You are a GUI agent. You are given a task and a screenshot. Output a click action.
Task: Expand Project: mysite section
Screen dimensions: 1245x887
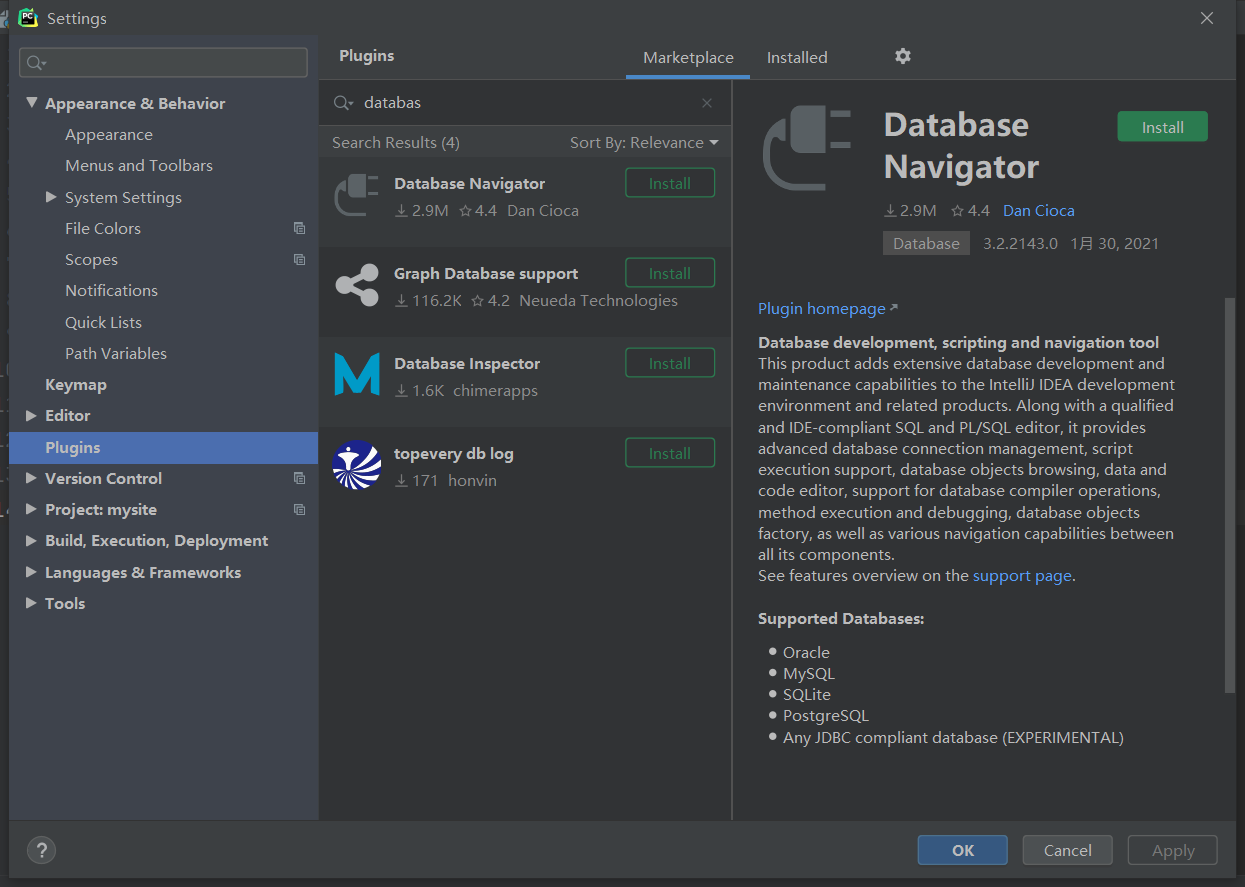[32, 509]
